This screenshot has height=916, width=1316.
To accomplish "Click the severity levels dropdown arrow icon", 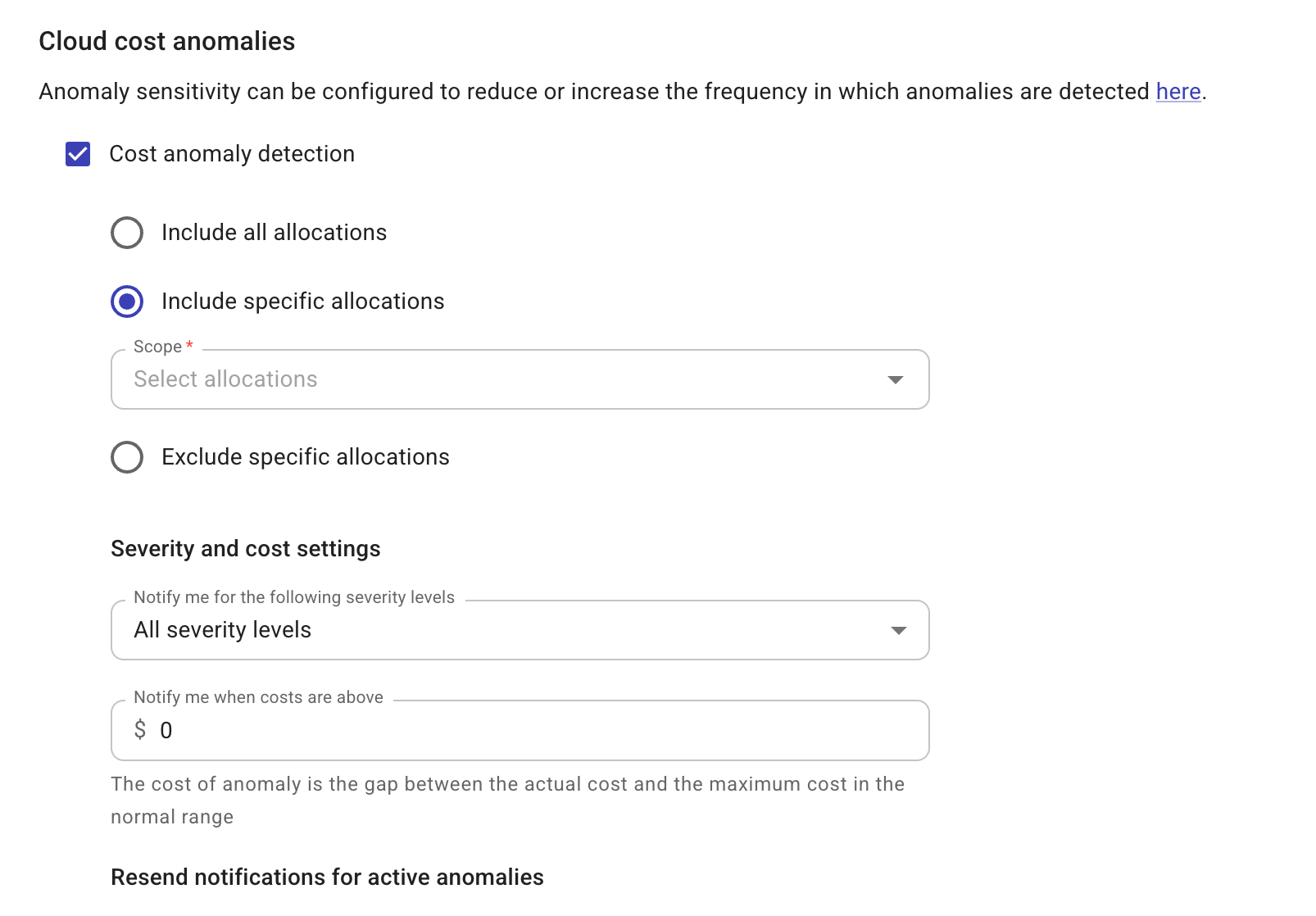I will (897, 630).
